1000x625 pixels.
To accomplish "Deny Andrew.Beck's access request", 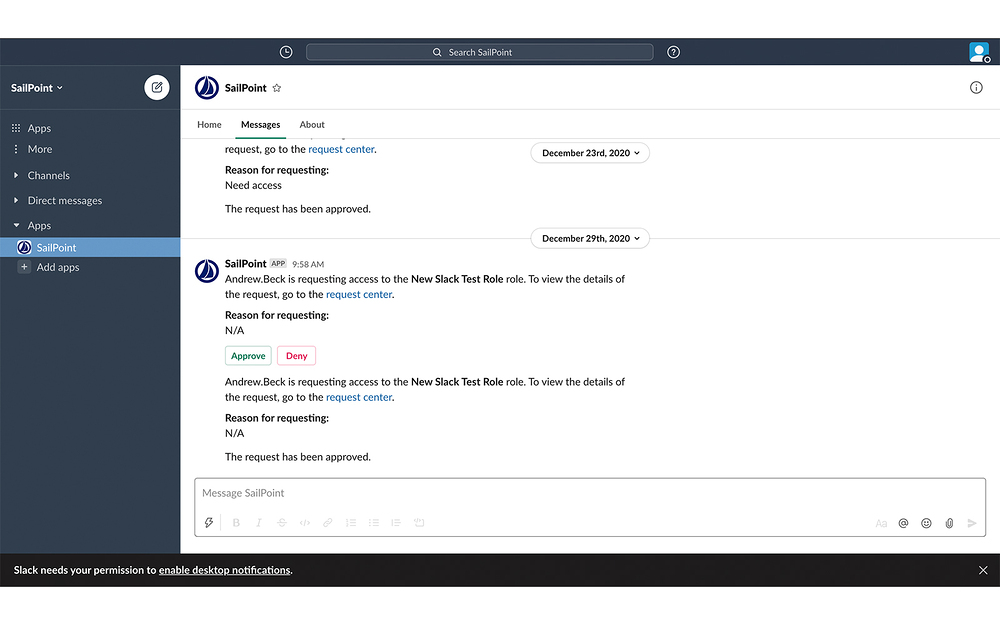I will 297,356.
